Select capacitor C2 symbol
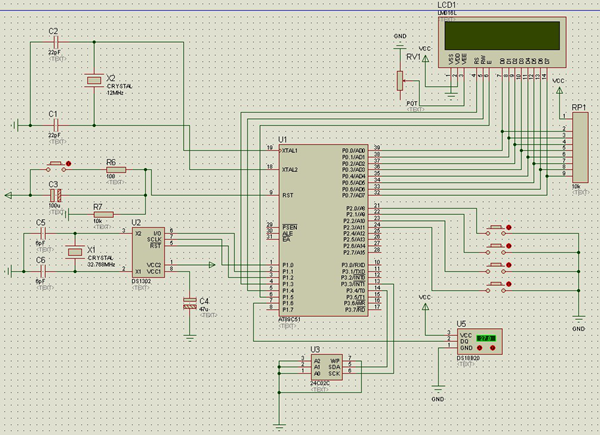The height and width of the screenshot is (435, 600). tap(56, 42)
